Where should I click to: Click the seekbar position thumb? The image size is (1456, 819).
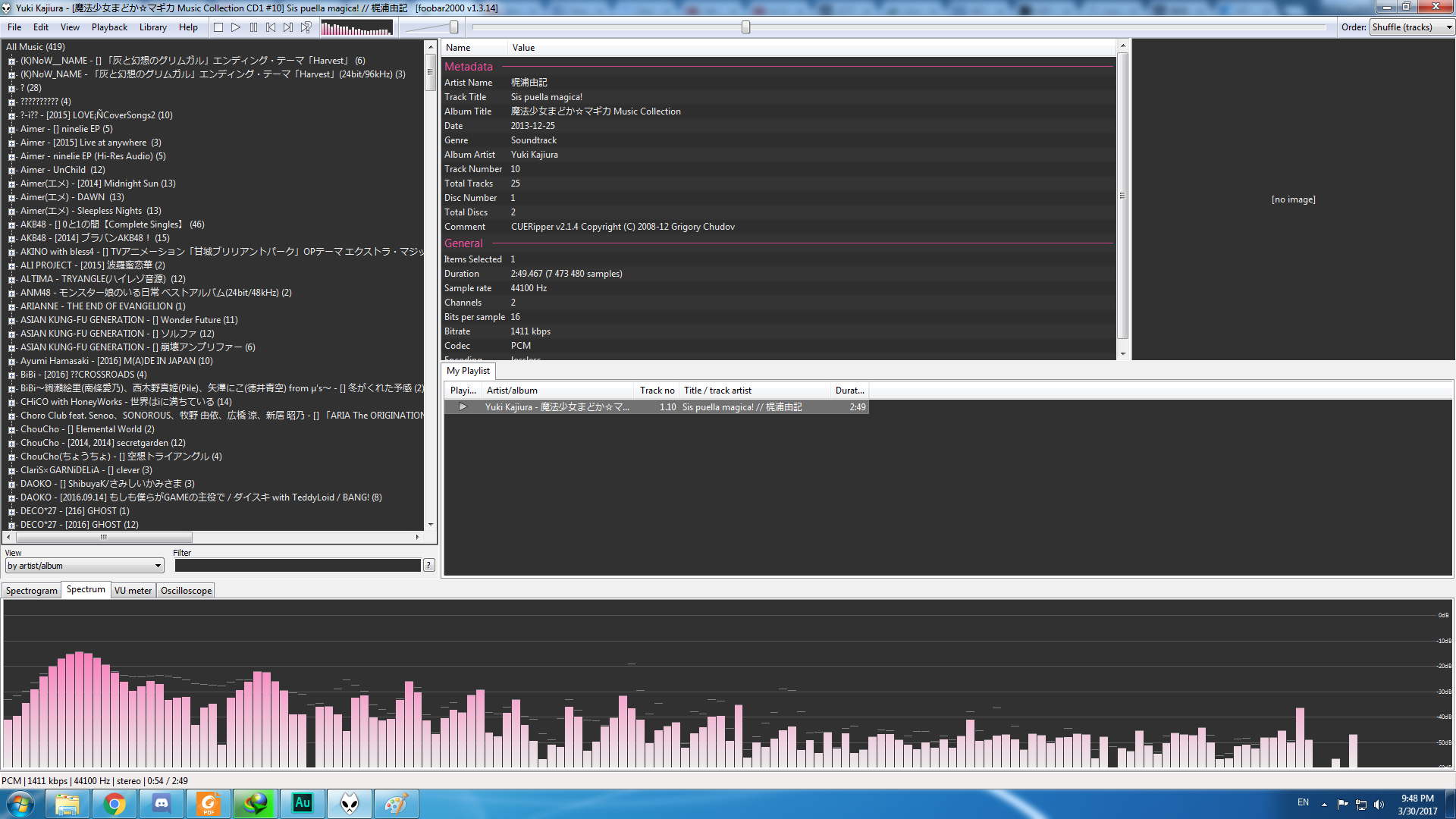[745, 27]
